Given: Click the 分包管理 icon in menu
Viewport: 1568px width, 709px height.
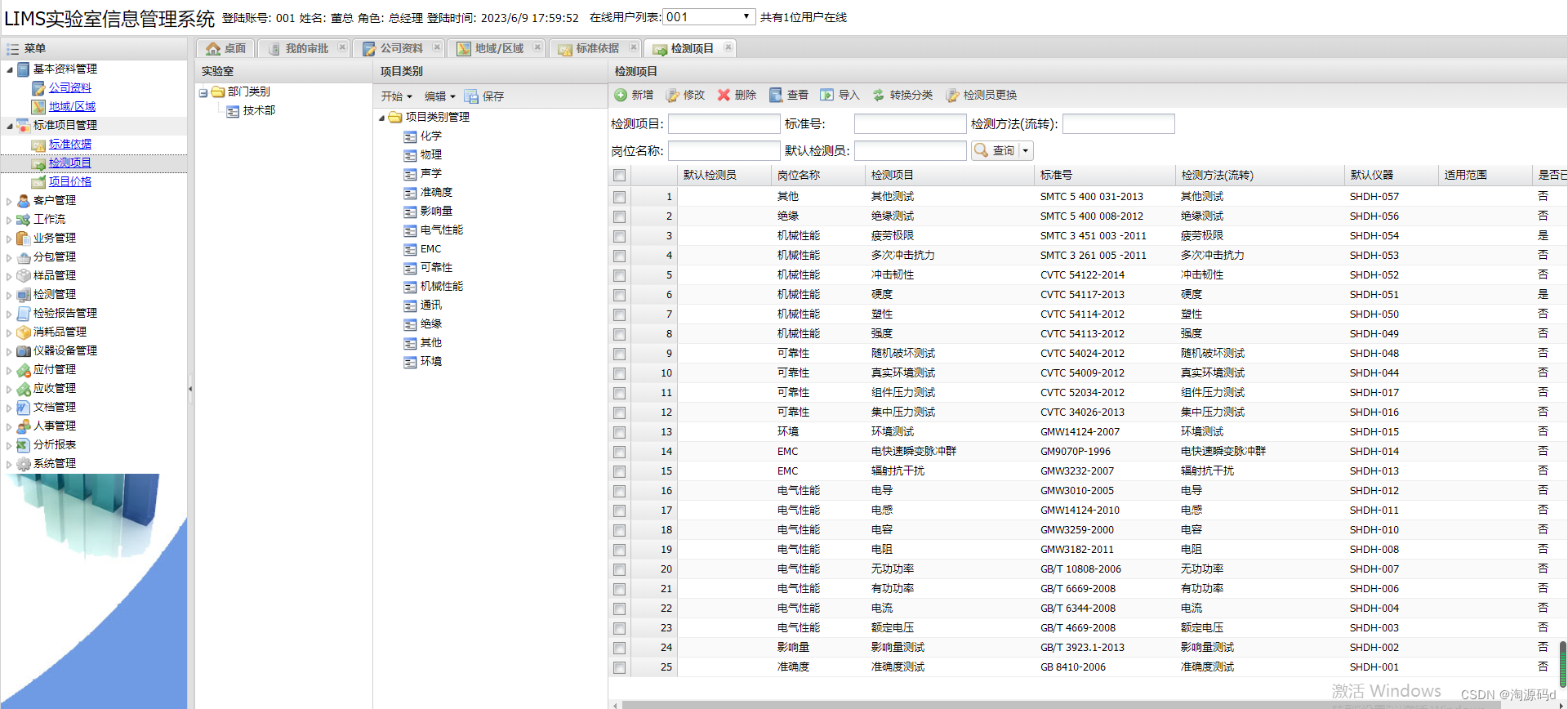Looking at the screenshot, I should [x=24, y=257].
